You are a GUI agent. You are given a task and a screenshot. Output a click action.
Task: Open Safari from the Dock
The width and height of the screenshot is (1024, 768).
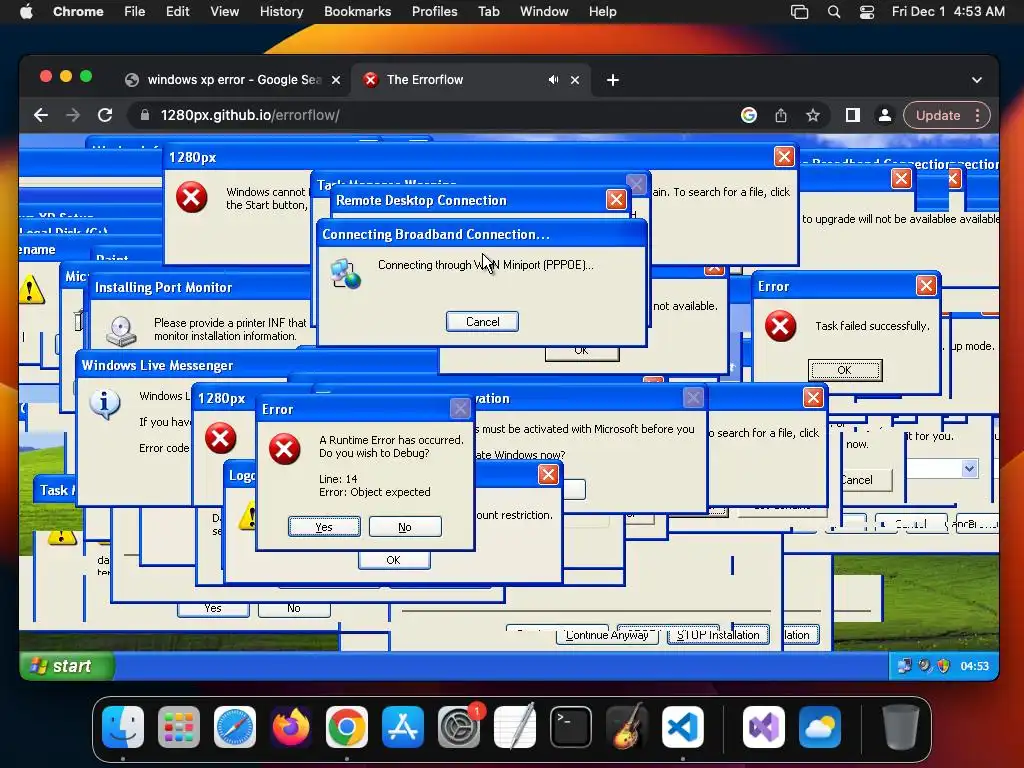pos(235,727)
